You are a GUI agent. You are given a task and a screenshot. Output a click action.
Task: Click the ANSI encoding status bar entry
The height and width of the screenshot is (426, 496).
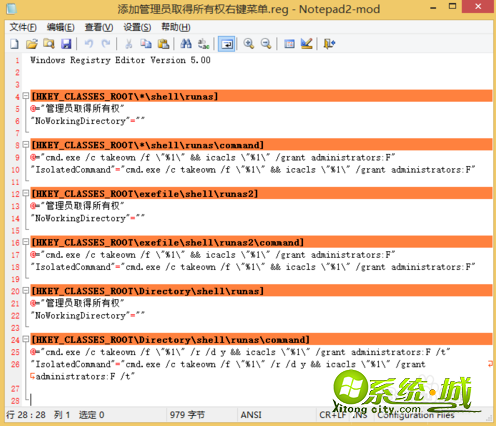(x=251, y=415)
